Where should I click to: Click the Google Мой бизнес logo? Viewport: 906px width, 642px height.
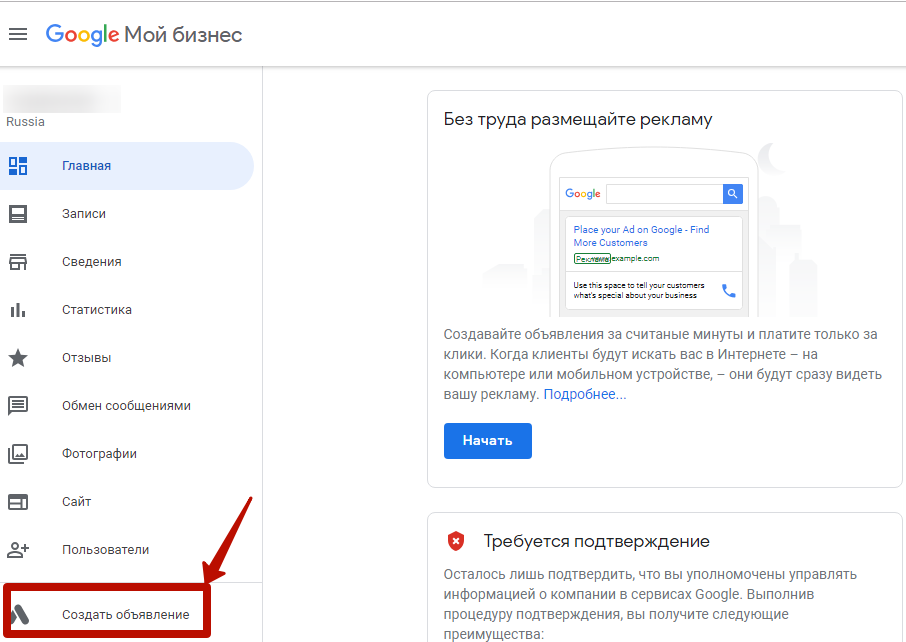point(144,35)
